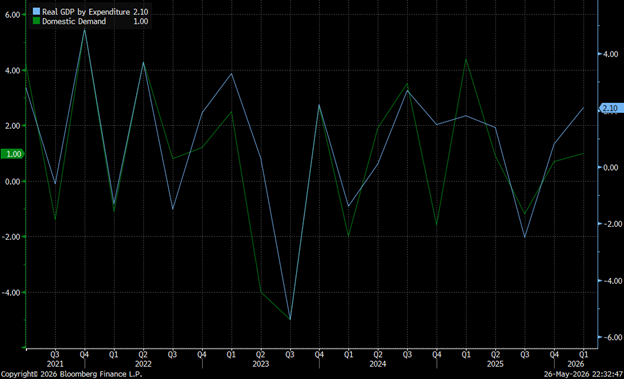Click the Bloomberg Finance L.P. copyright text
This screenshot has width=624, height=379.
tap(71, 375)
